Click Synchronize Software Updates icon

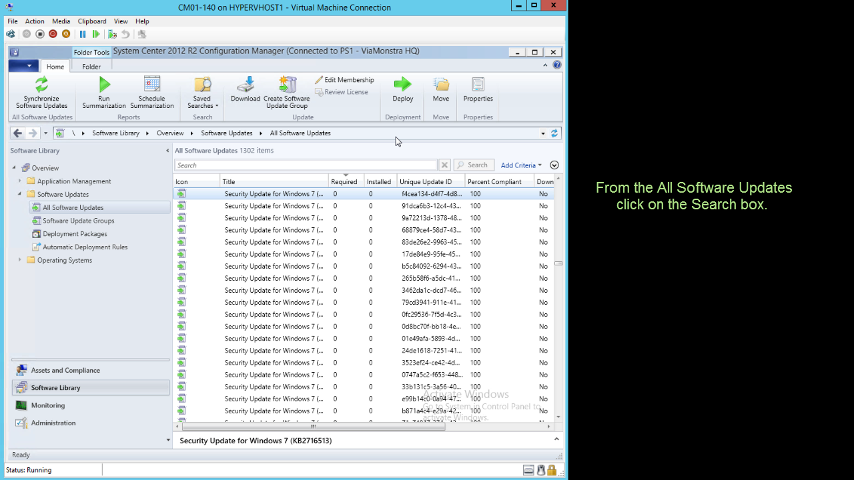point(41,86)
